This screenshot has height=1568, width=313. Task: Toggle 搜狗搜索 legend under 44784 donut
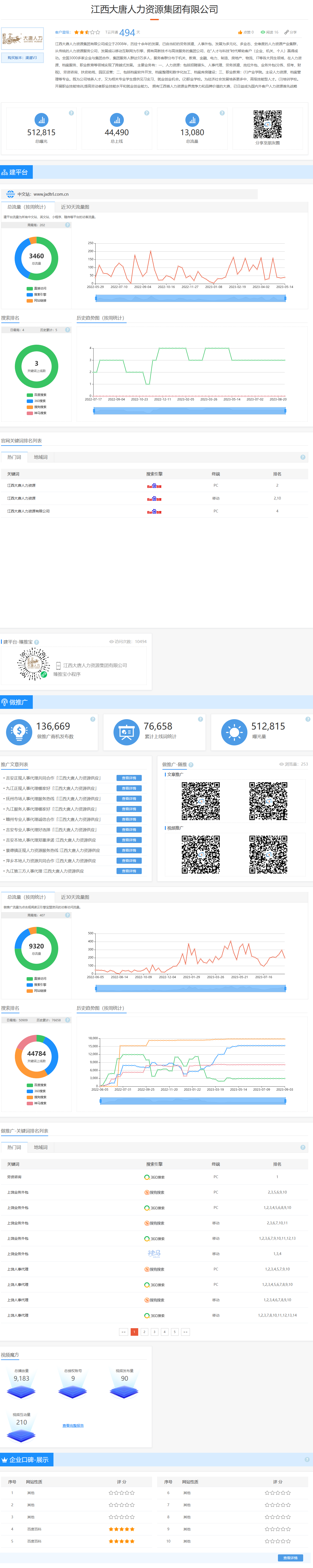(37, 1097)
